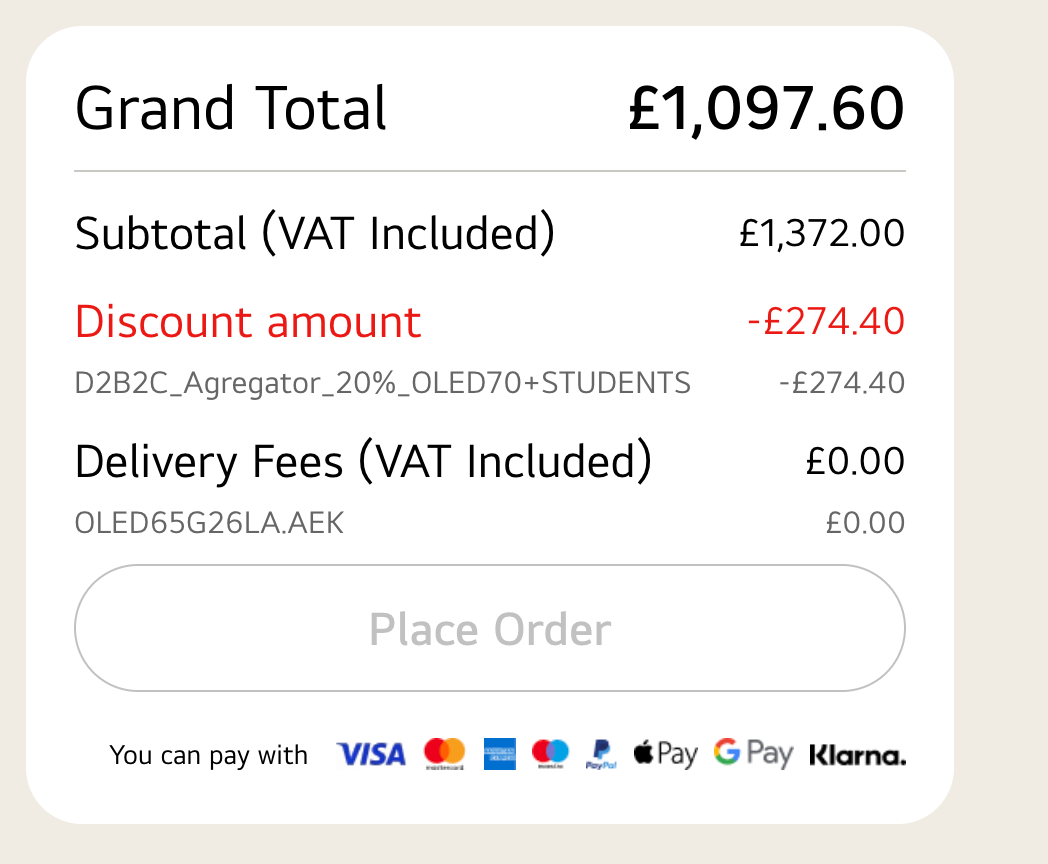Choose the PayPal payment logo
The image size is (1048, 864).
point(602,754)
